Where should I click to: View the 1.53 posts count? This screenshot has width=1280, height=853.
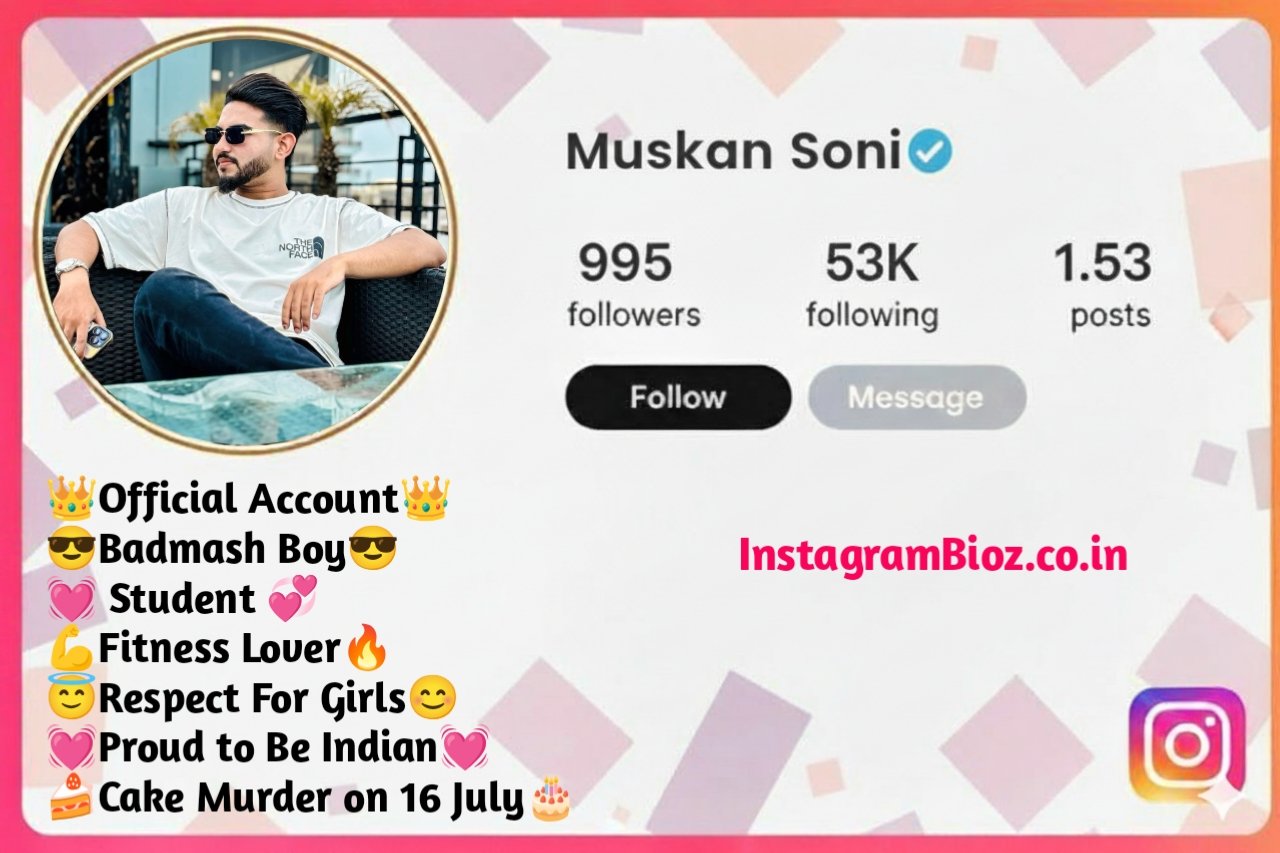click(1103, 286)
